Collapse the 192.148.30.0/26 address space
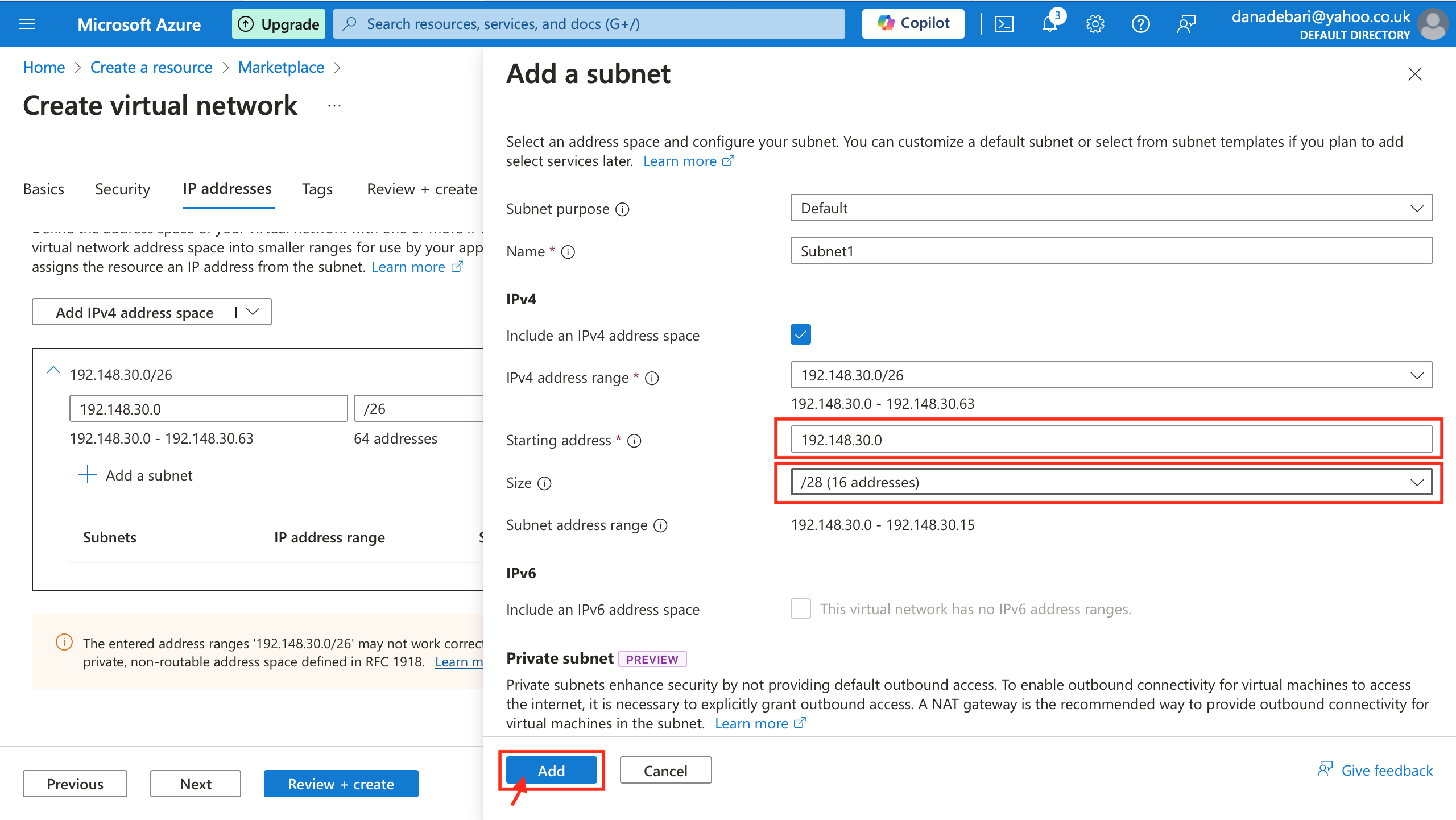 pos(53,371)
